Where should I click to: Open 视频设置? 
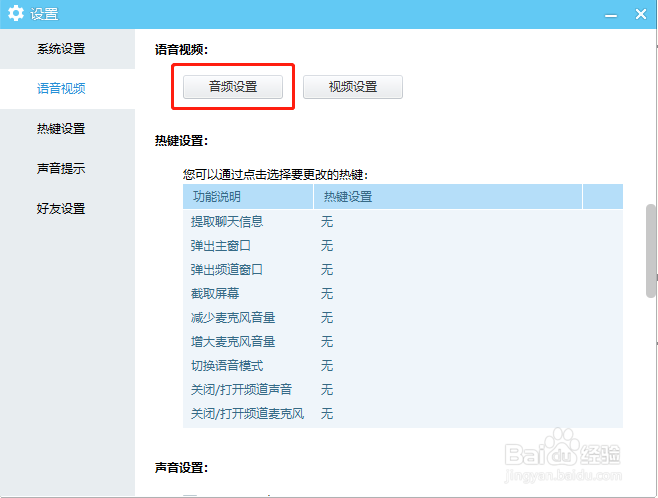[x=353, y=87]
